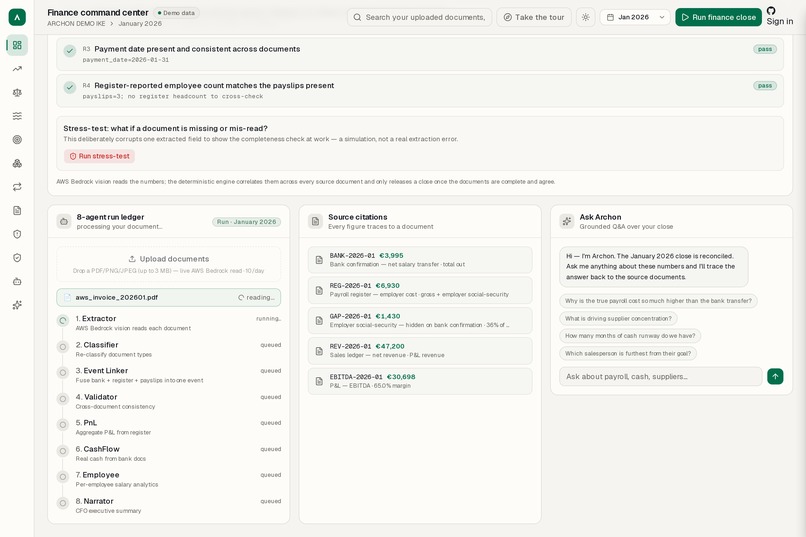The width and height of the screenshot is (806, 537).
Task: Open the REG-2026-01 citation
Action: tap(420, 290)
